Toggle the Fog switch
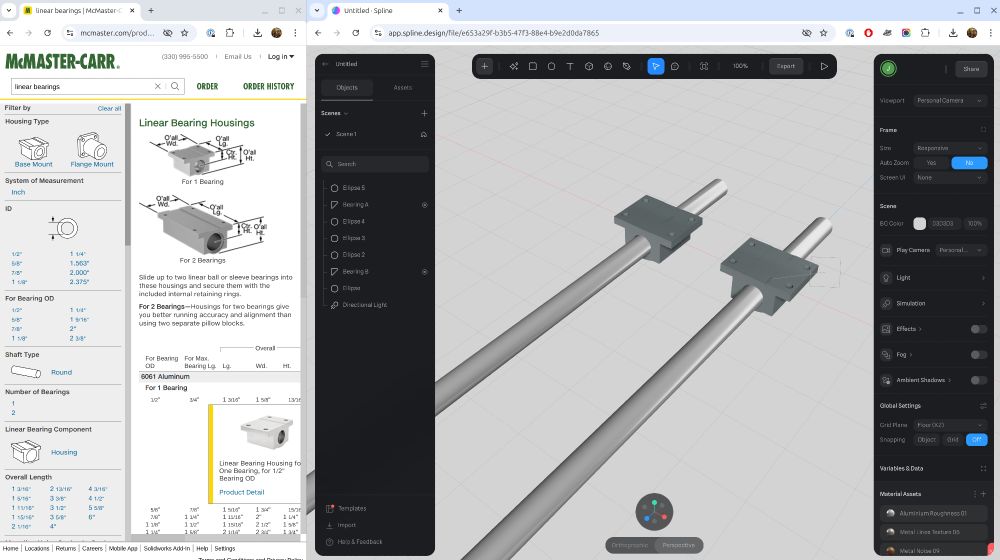The width and height of the screenshot is (1000, 560). click(978, 355)
